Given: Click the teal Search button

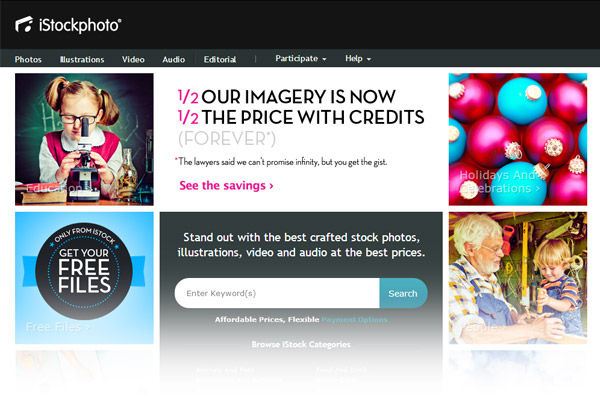Looking at the screenshot, I should (x=403, y=293).
